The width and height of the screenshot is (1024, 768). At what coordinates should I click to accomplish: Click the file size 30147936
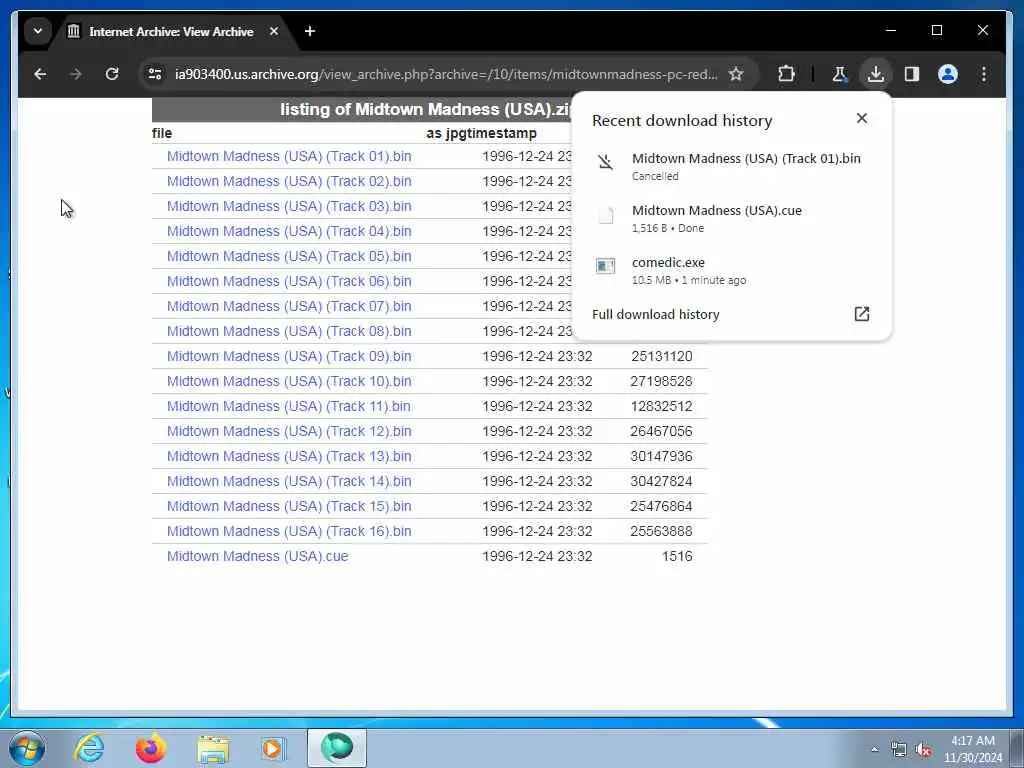(x=662, y=456)
